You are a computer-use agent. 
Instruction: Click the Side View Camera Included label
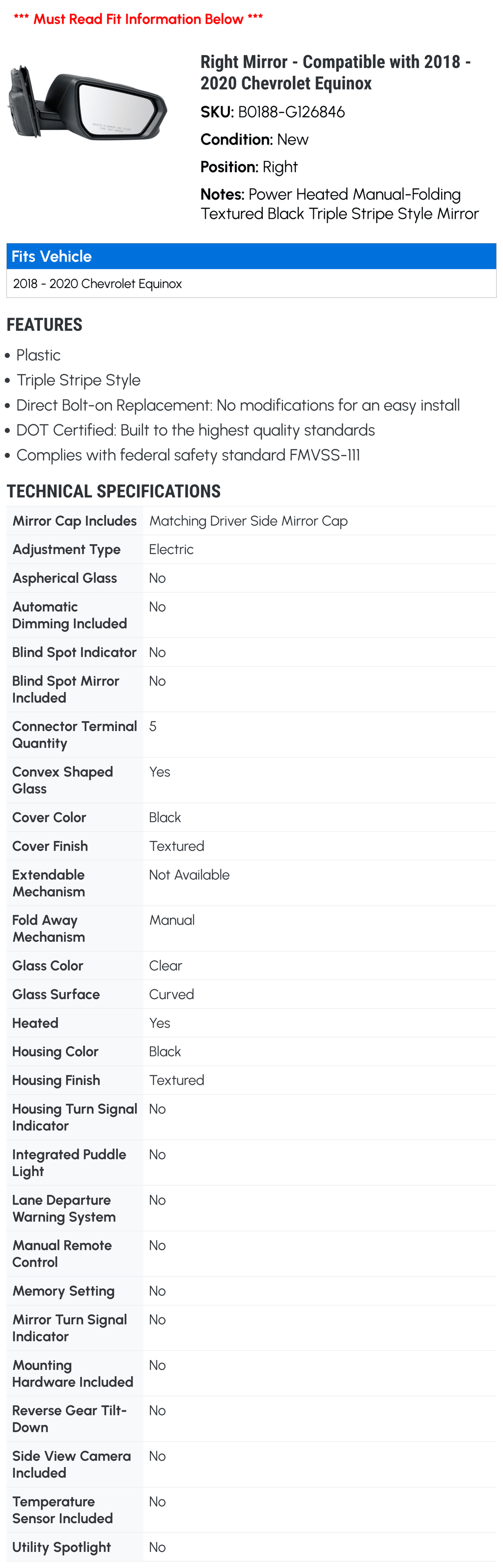pos(72,1464)
